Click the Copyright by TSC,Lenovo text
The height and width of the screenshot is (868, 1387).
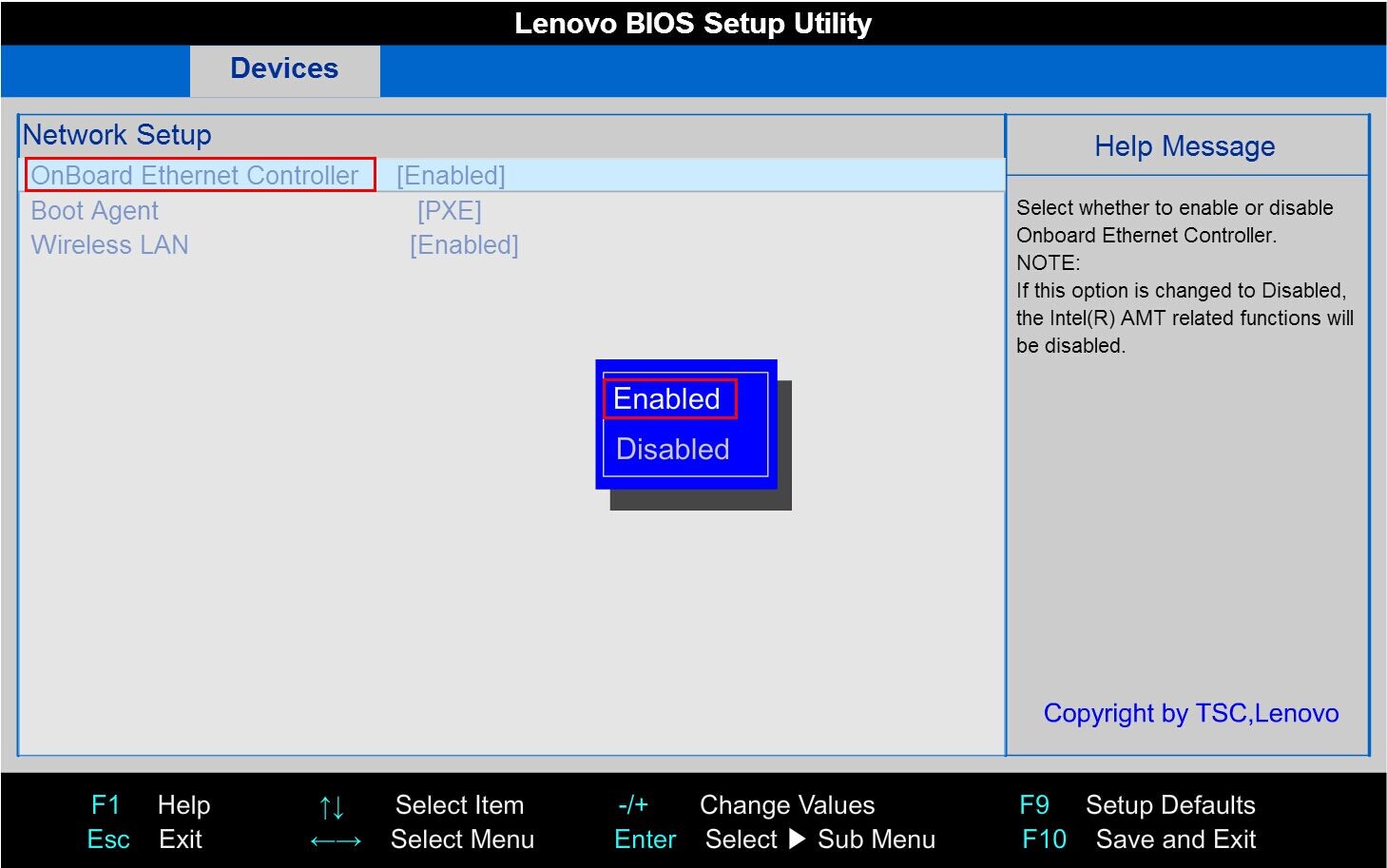(x=1191, y=713)
